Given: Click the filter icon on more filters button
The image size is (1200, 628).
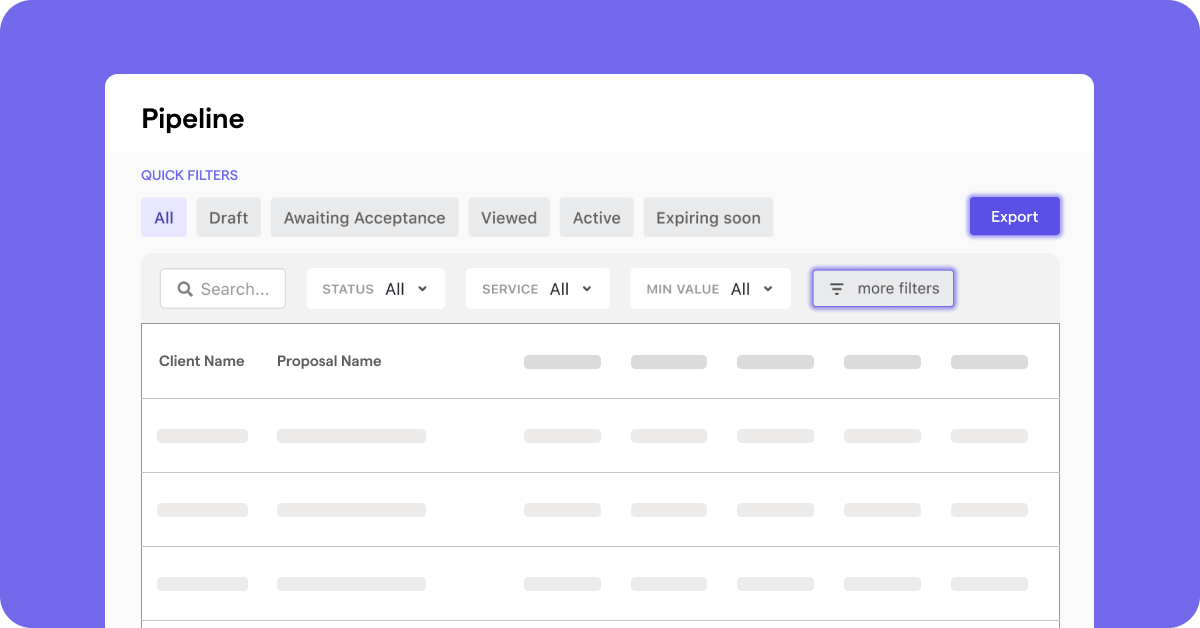Looking at the screenshot, I should pos(837,288).
